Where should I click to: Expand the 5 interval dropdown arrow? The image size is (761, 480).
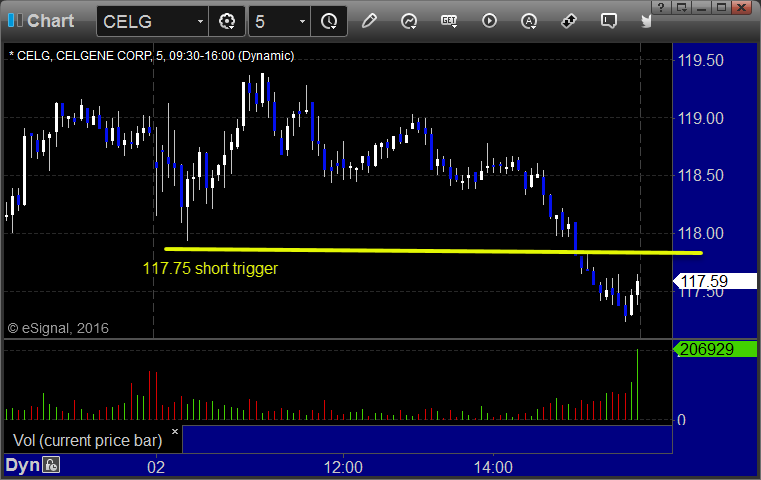pyautogui.click(x=302, y=21)
